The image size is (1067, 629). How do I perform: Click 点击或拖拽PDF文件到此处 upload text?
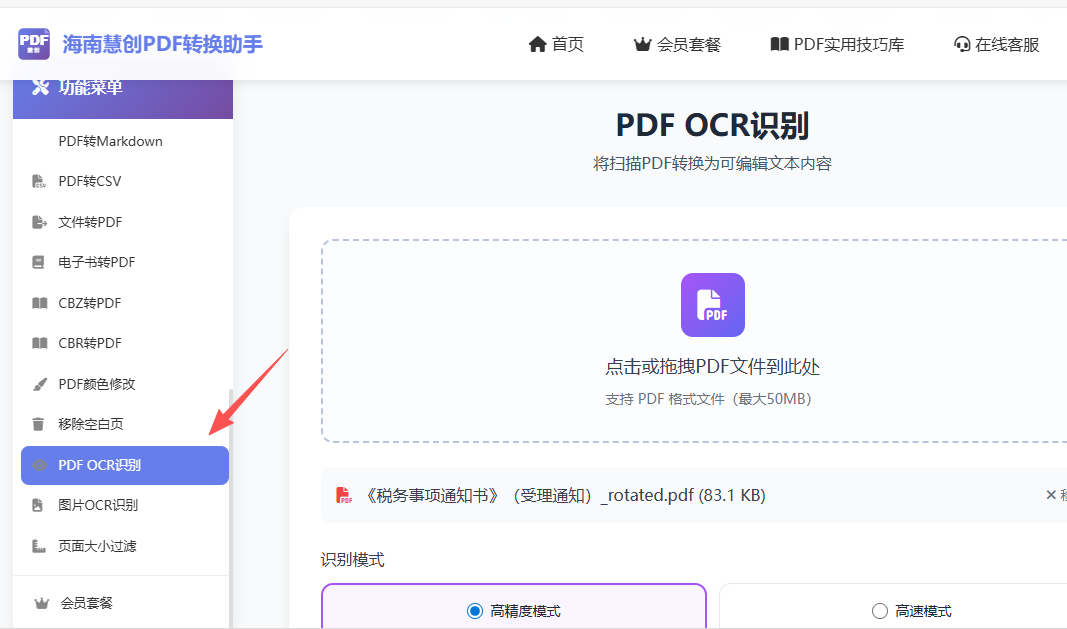tap(712, 367)
